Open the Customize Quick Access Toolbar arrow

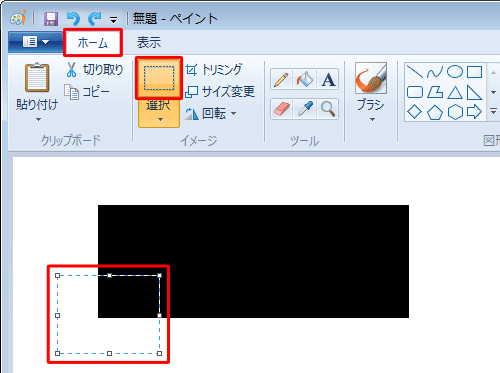tap(114, 20)
